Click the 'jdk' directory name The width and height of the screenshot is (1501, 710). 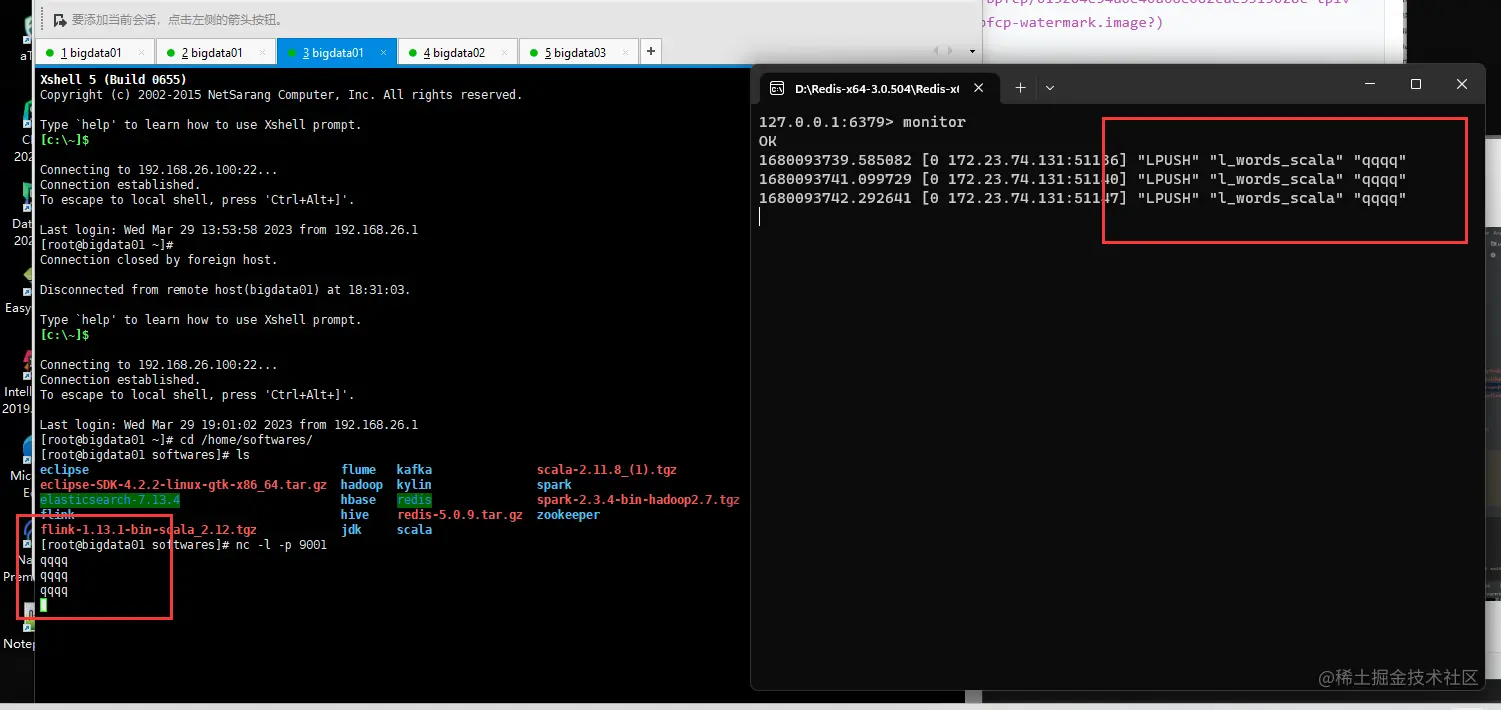(x=351, y=530)
